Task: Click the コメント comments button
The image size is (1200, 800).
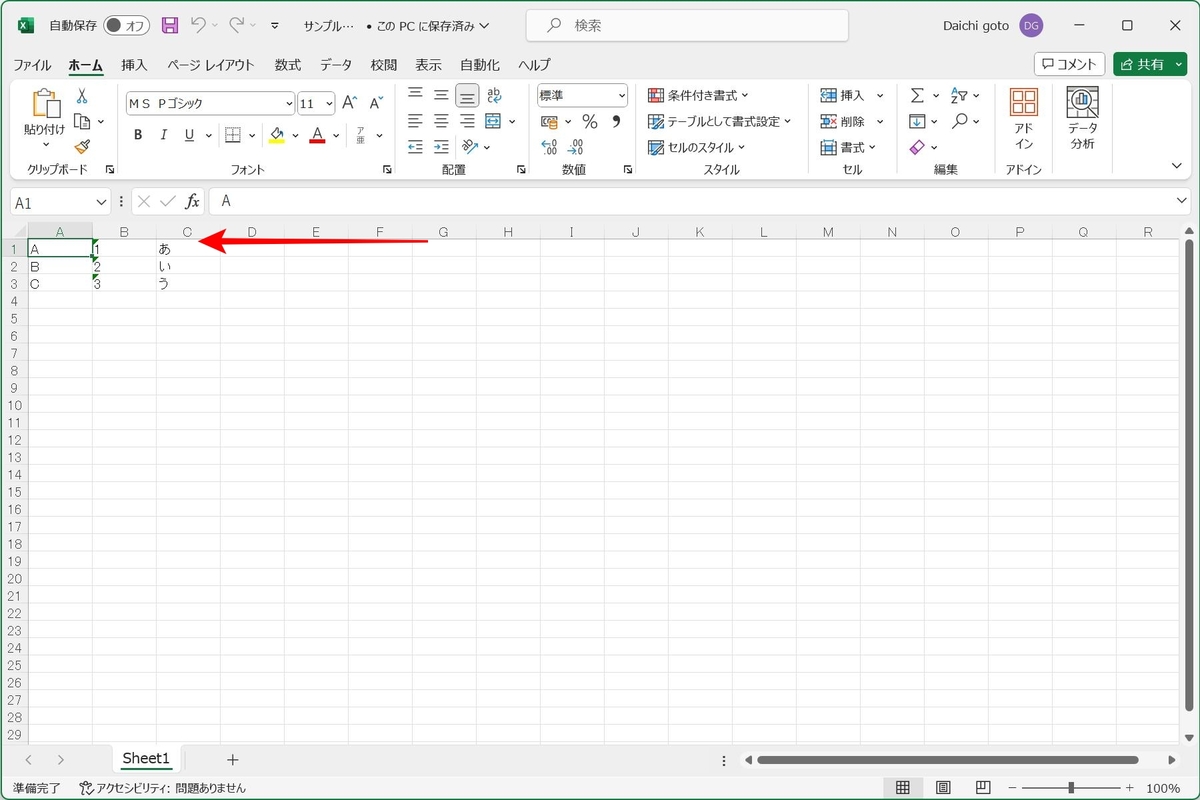Action: tap(1069, 64)
